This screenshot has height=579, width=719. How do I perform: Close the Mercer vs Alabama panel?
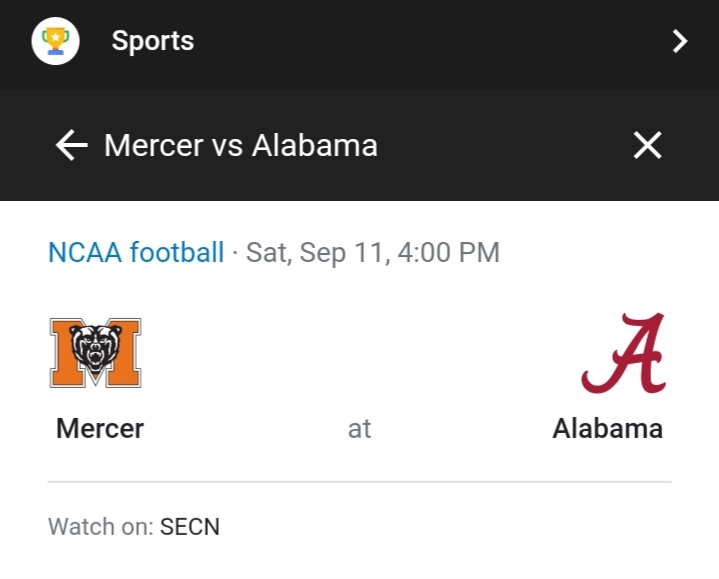tap(647, 146)
